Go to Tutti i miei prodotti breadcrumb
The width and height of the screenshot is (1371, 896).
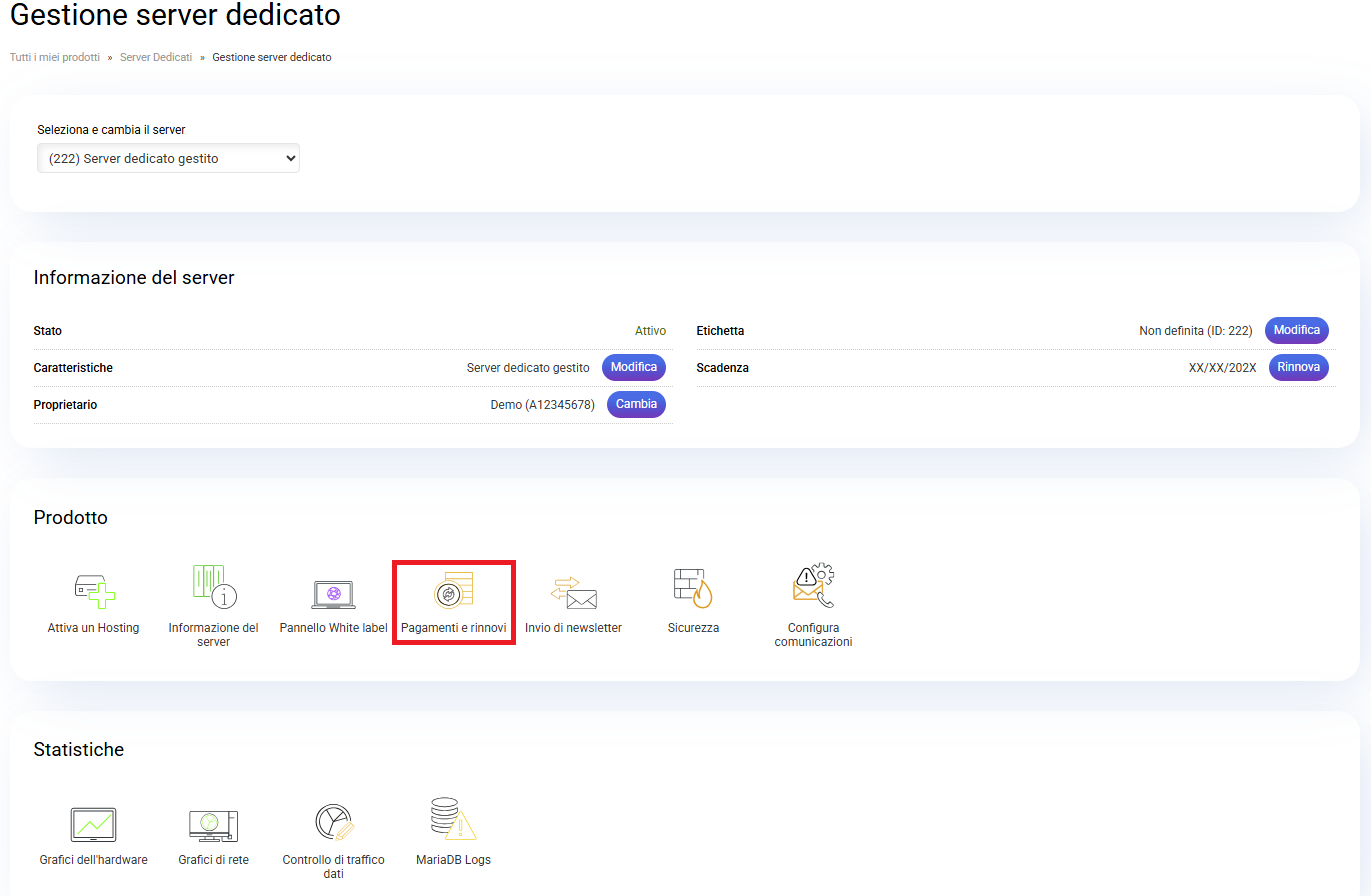pyautogui.click(x=55, y=58)
